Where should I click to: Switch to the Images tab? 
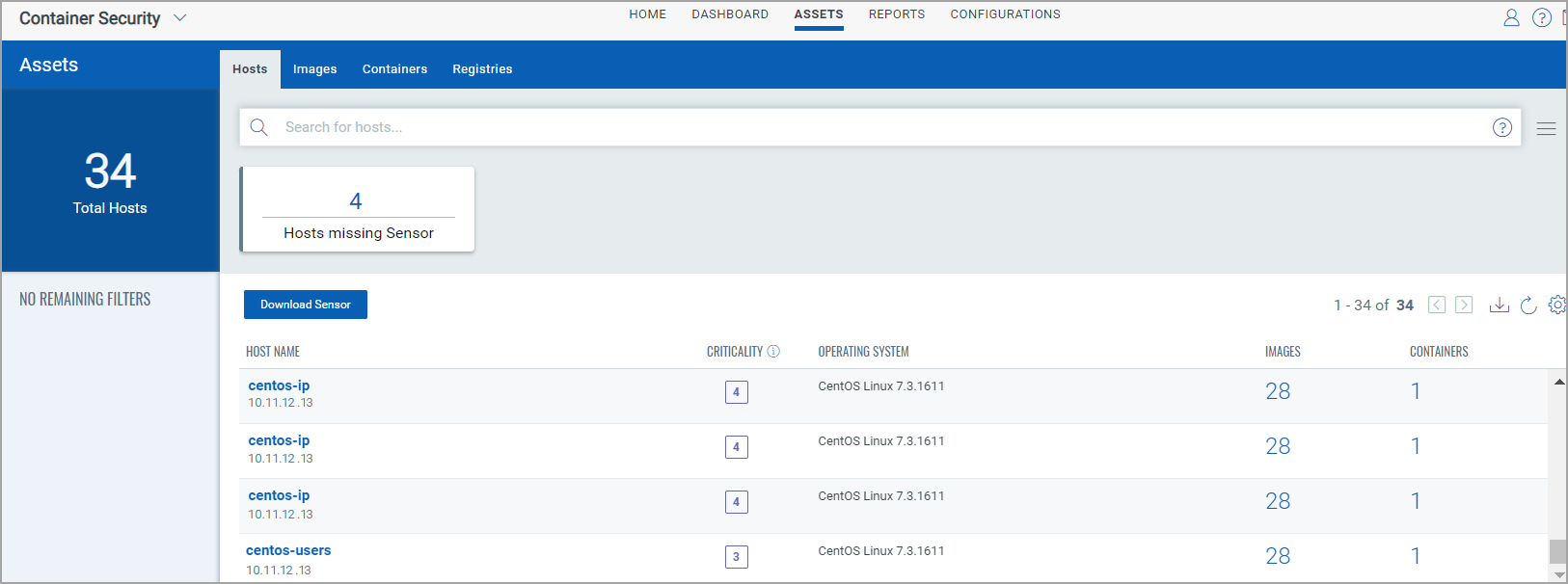(x=315, y=69)
